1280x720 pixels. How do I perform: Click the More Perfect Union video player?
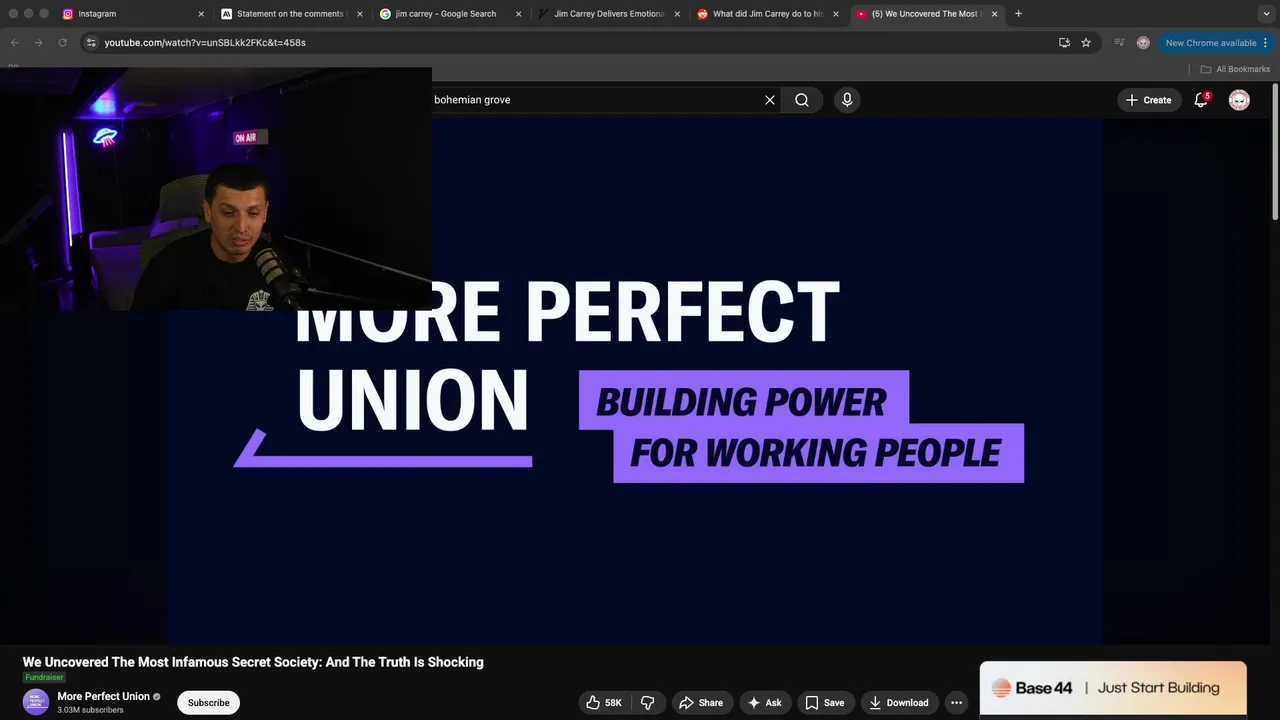pos(635,381)
